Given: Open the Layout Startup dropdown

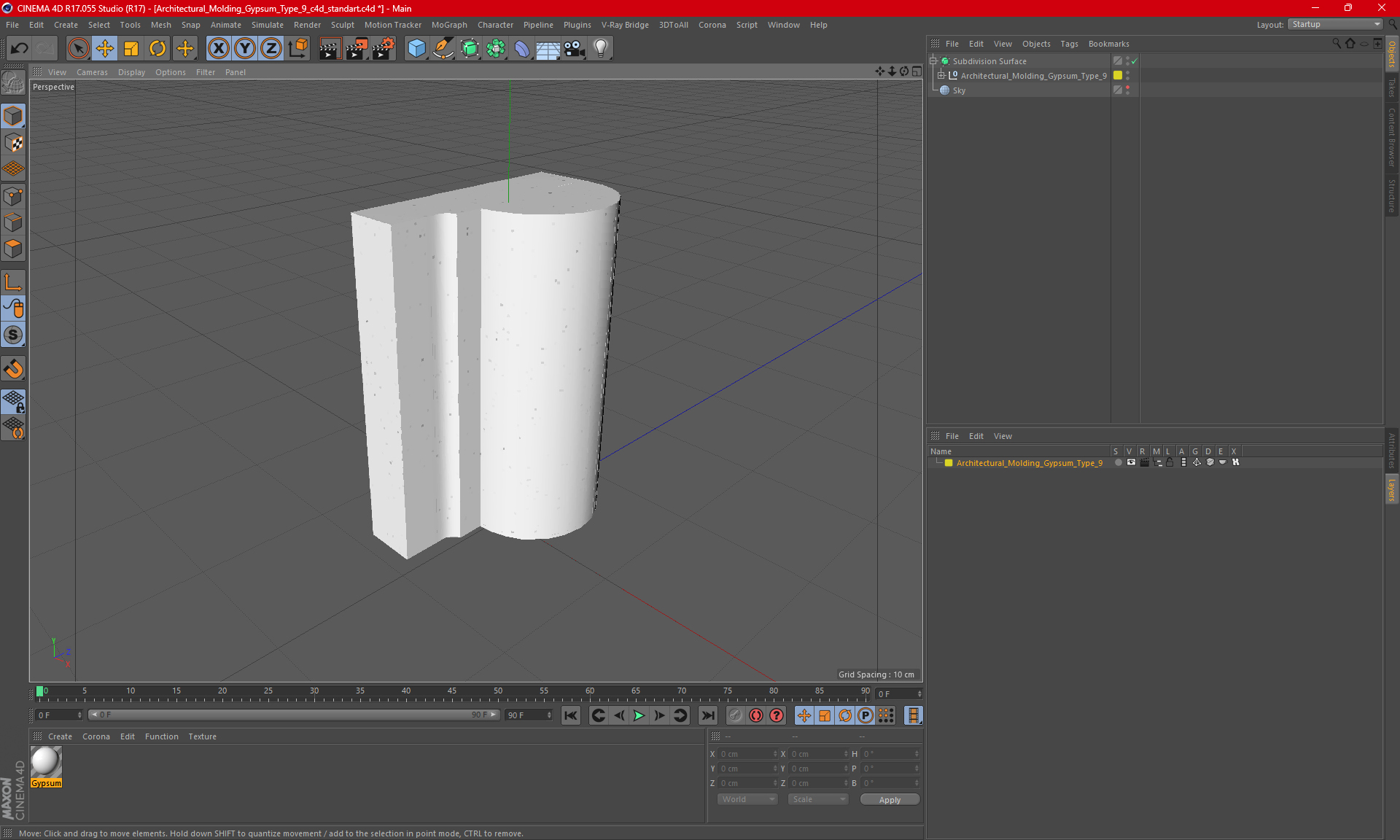Looking at the screenshot, I should click(1336, 24).
